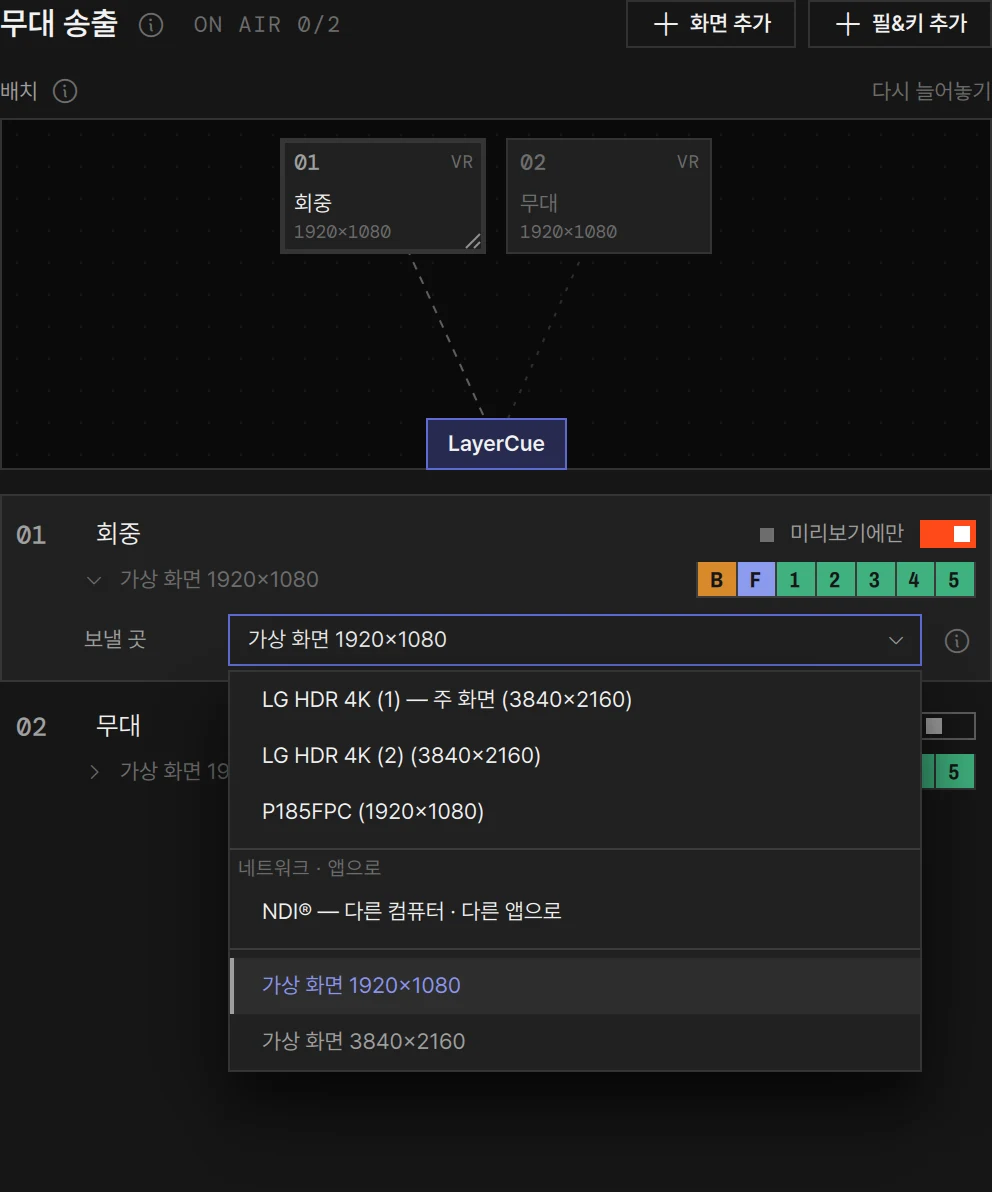This screenshot has height=1192, width=992.
Task: Show info icon right of 보낼 곳 dropdown
Action: tap(956, 641)
